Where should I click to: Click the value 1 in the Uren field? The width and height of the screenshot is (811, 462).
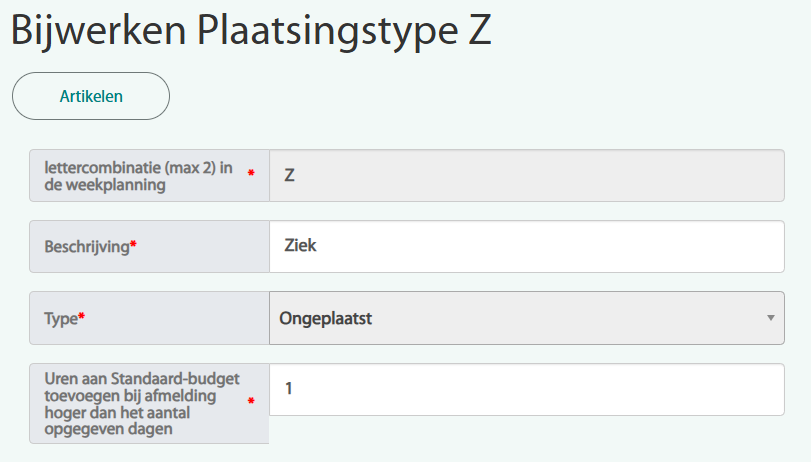coord(289,389)
